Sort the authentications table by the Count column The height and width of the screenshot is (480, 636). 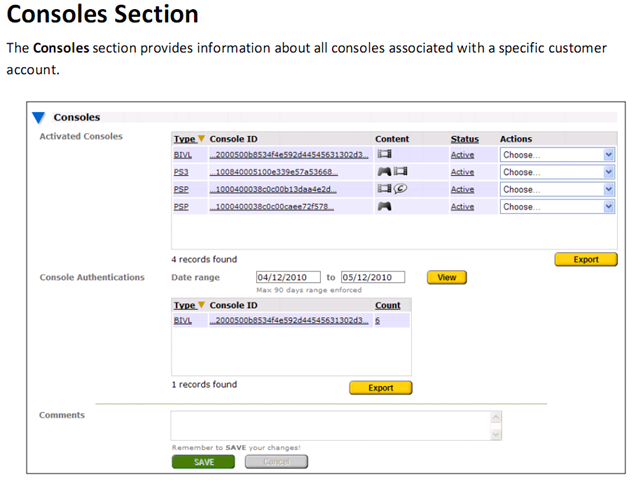pos(387,305)
